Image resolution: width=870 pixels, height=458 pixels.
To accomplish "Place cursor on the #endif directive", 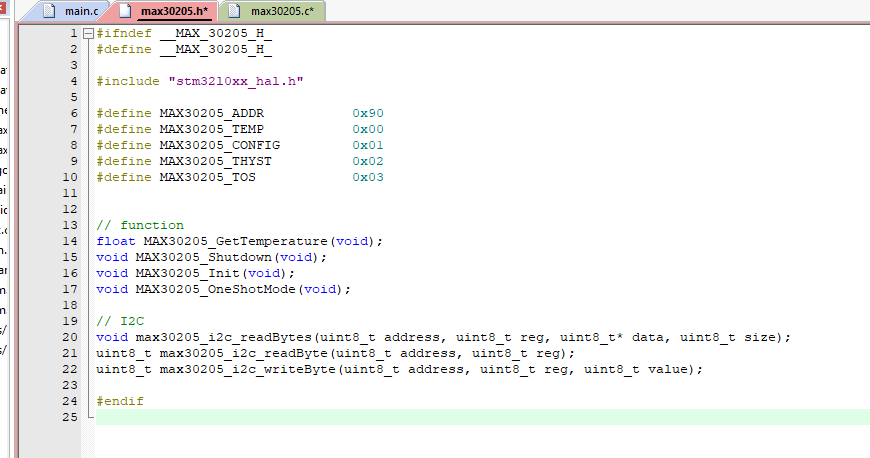I will coord(120,401).
